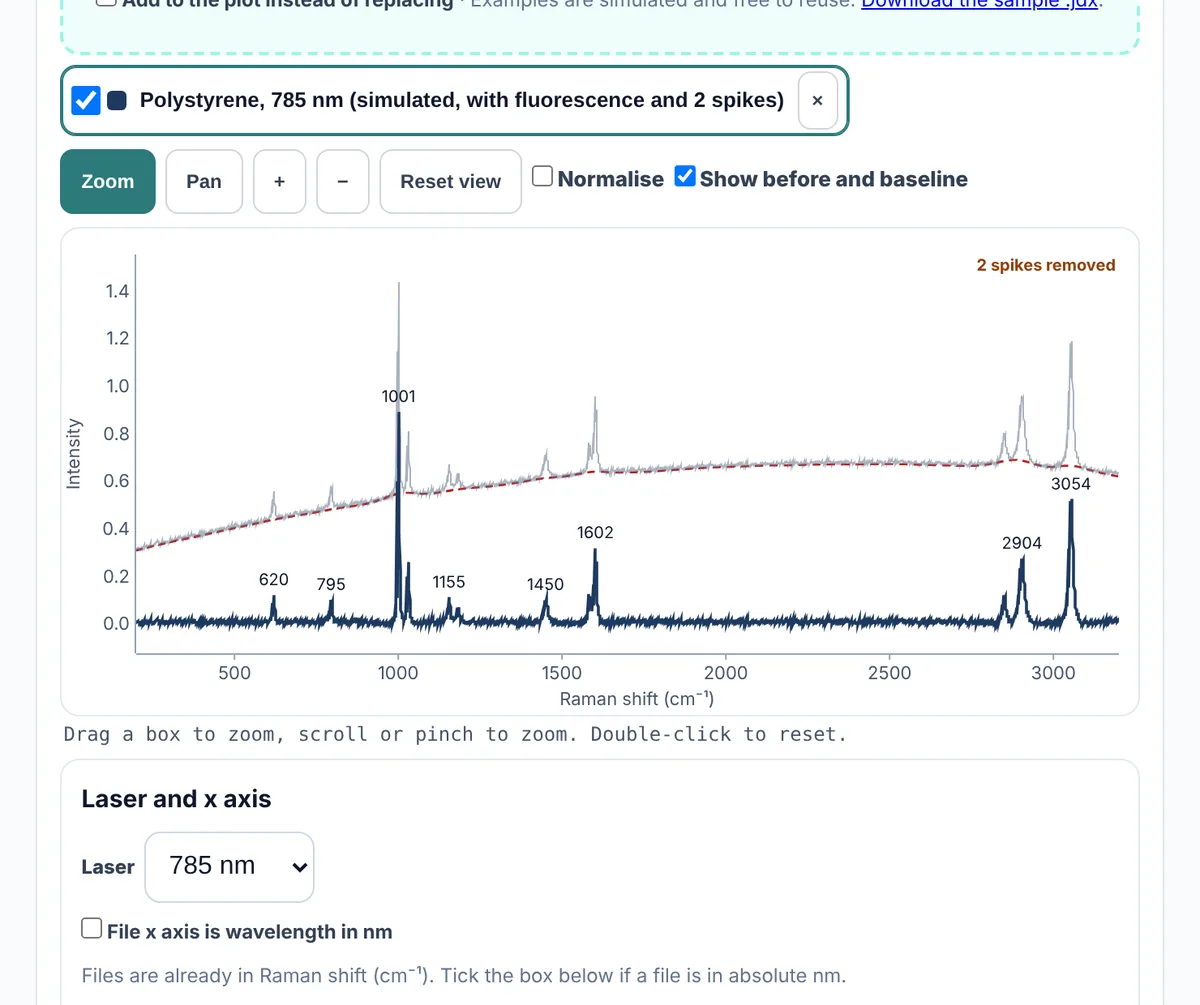Untick Show before and baseline
The height and width of the screenshot is (1005, 1200).
[x=686, y=177]
